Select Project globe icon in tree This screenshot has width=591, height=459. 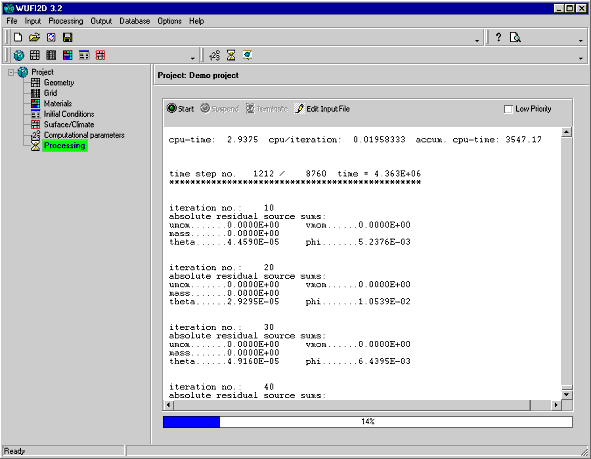[x=23, y=72]
